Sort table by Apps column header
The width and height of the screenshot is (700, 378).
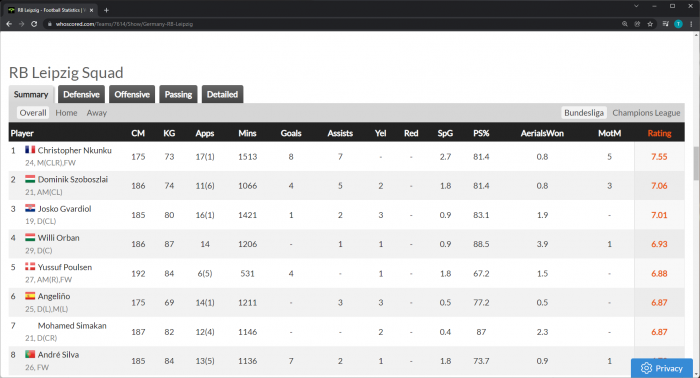click(x=205, y=133)
